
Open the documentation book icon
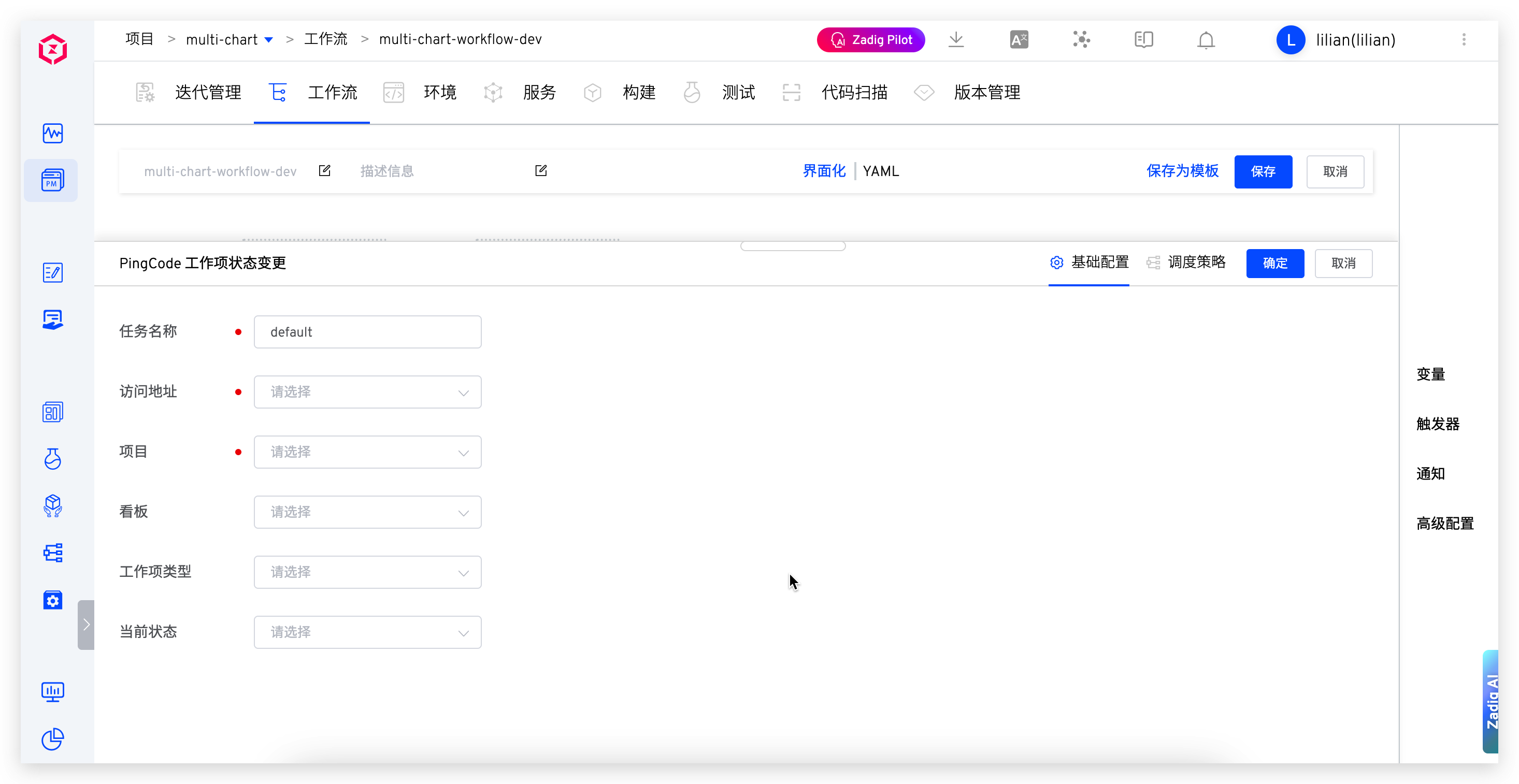click(1143, 39)
